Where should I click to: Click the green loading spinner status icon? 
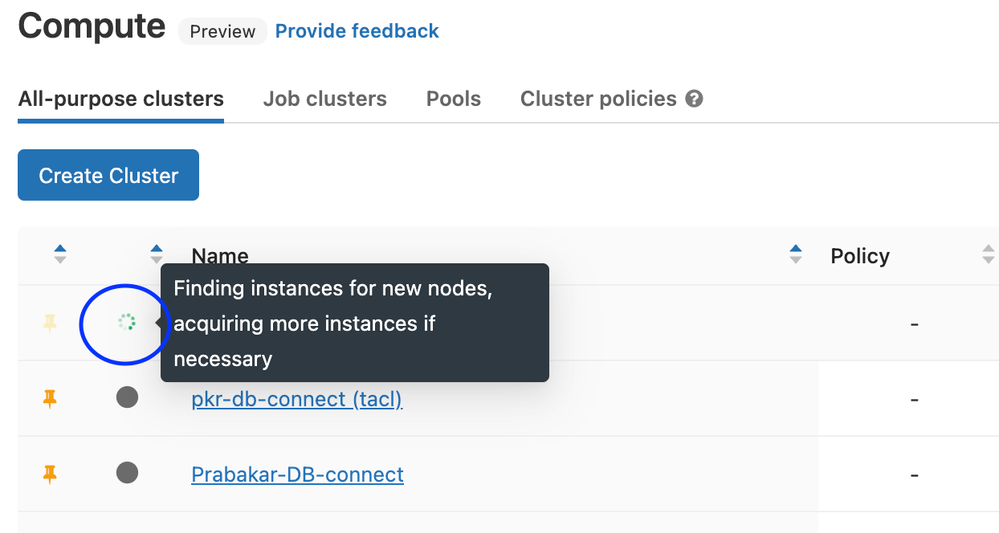click(x=126, y=322)
